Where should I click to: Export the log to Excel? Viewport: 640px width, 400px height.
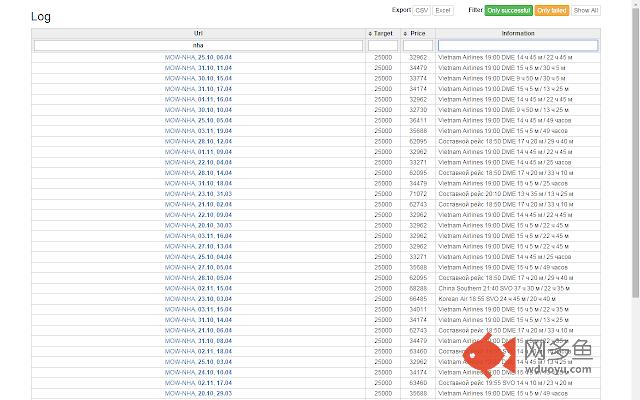[443, 10]
